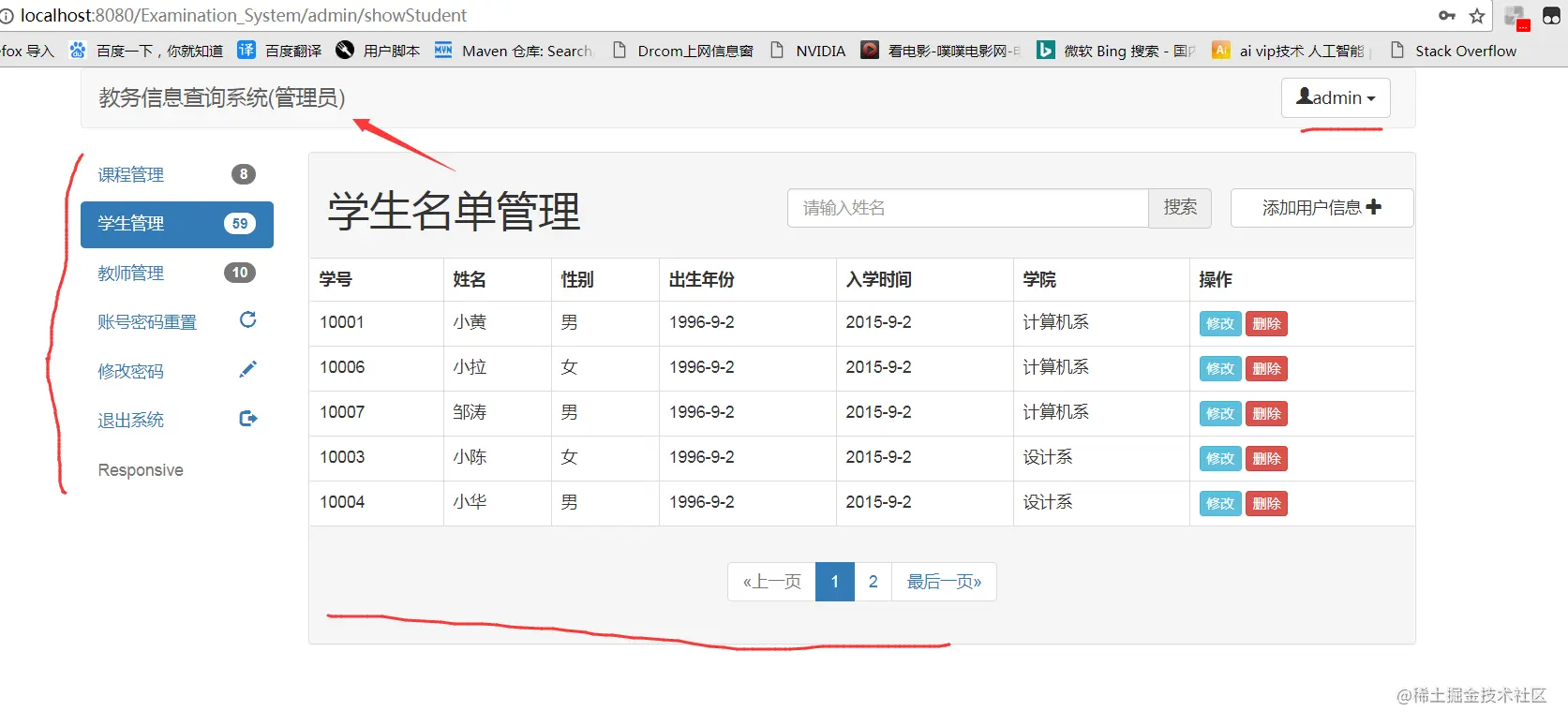Open the Maven 仓库 bookmark
This screenshot has width=1568, height=726.
(x=514, y=51)
